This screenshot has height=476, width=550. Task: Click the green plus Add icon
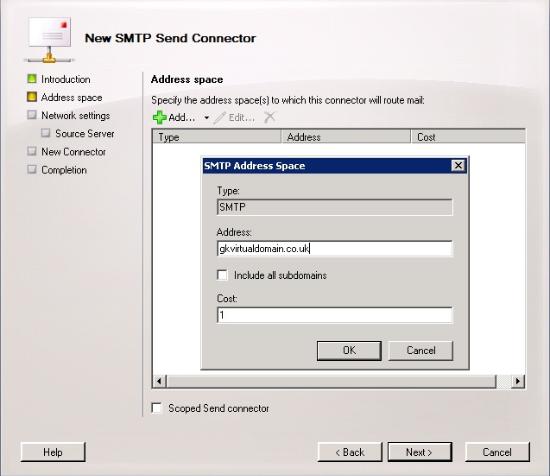(159, 118)
